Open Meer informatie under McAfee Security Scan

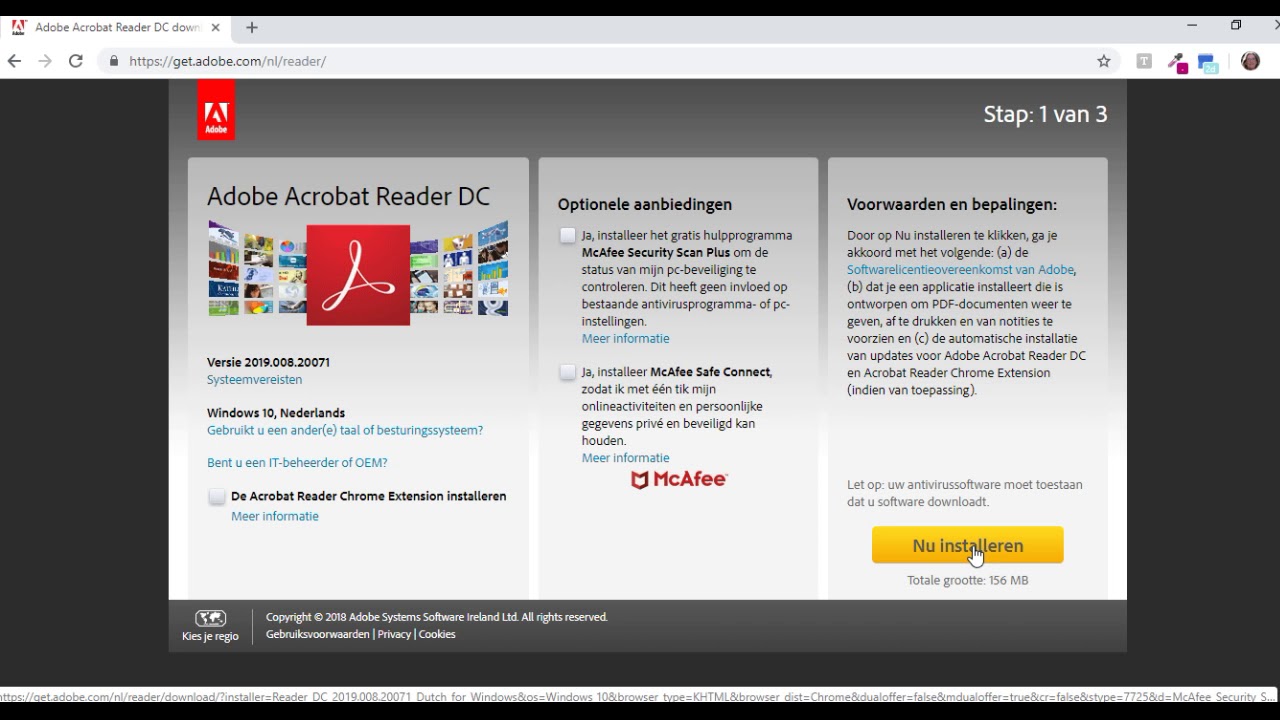pos(626,338)
